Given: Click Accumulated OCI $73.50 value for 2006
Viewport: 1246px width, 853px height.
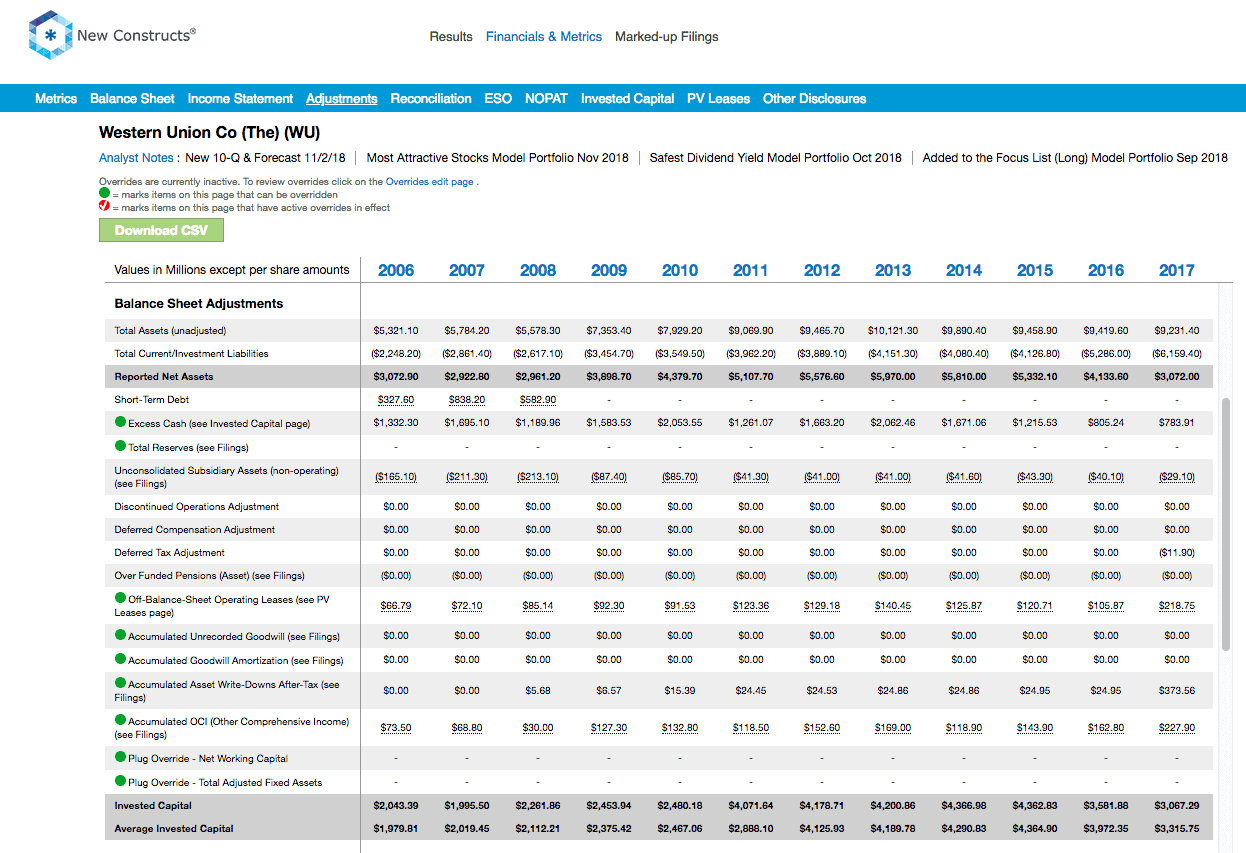Looking at the screenshot, I should click(396, 728).
